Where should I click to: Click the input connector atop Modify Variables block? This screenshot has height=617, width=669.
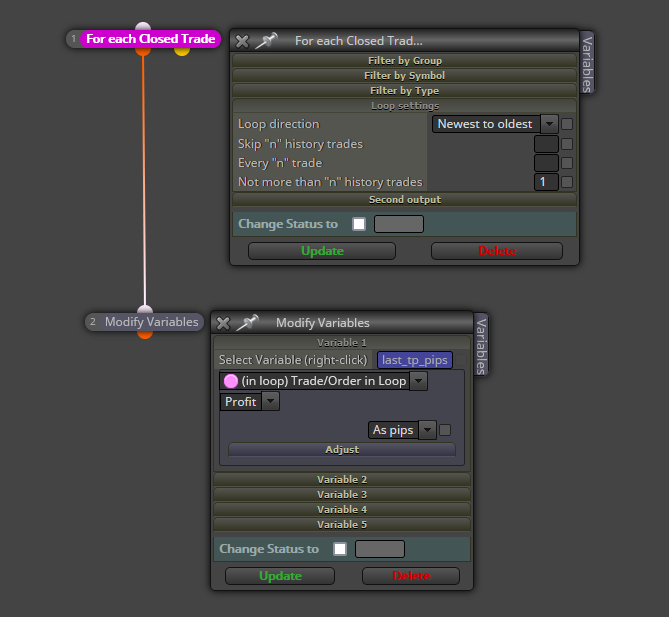point(145,309)
